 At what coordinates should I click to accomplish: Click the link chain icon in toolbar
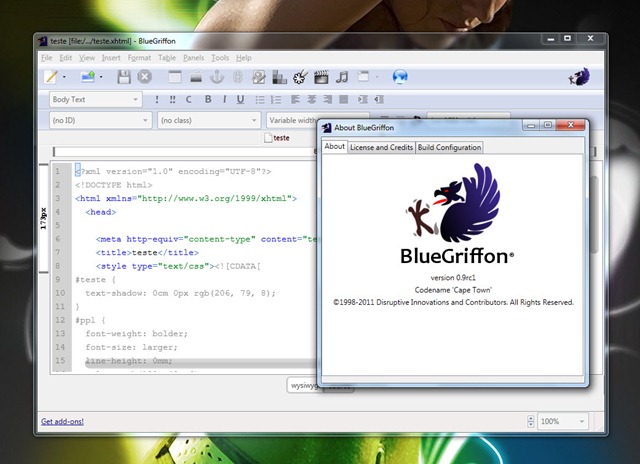238,77
